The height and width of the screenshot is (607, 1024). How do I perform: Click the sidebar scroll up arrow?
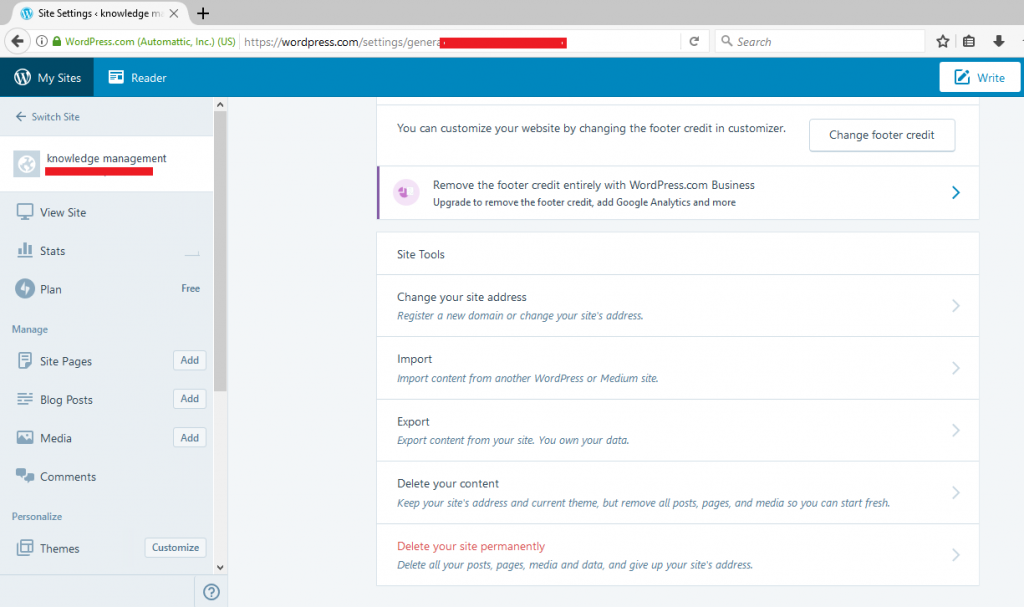point(220,105)
